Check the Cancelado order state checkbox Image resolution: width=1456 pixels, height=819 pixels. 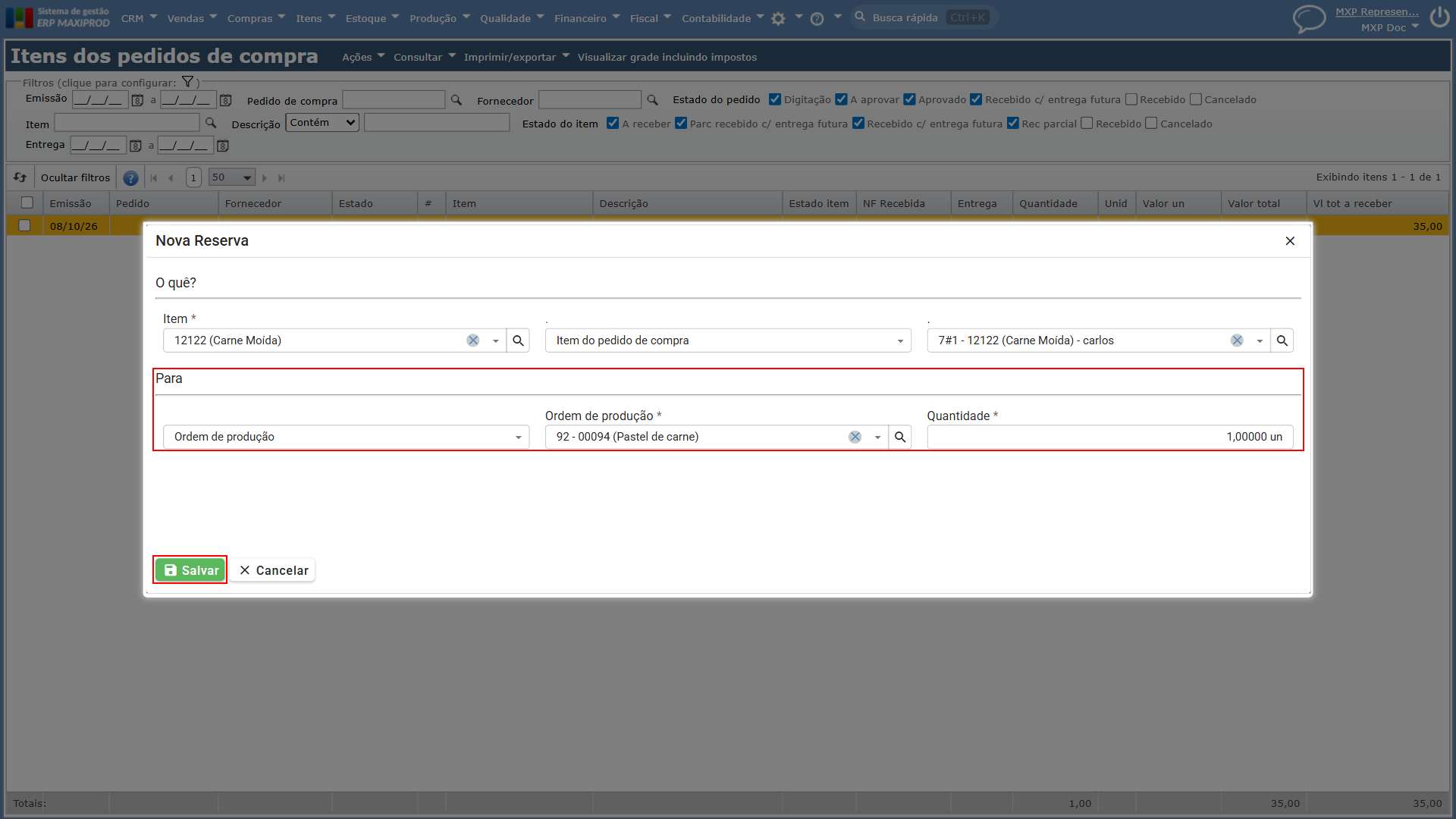coord(1196,99)
